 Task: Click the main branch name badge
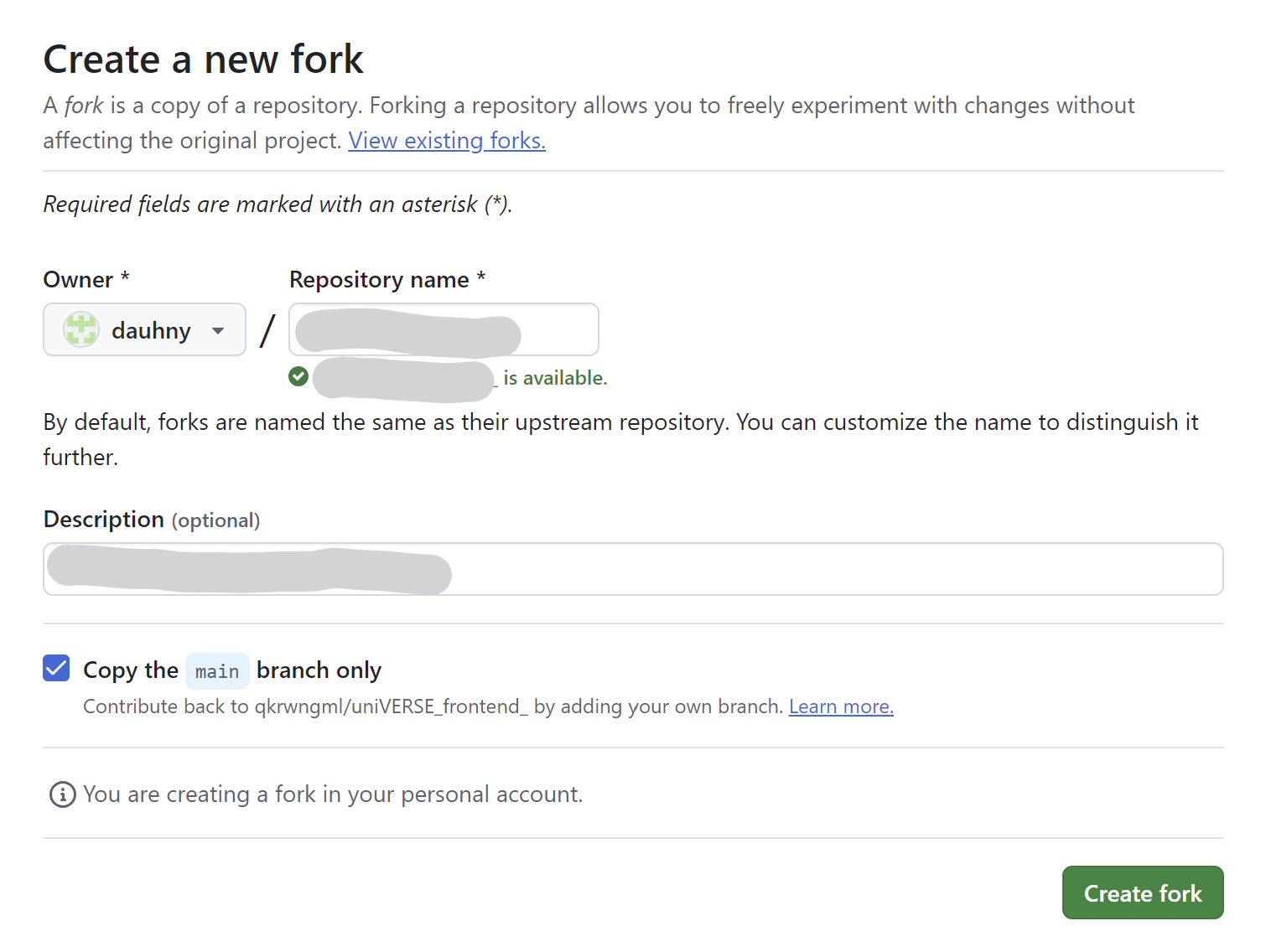pos(217,671)
